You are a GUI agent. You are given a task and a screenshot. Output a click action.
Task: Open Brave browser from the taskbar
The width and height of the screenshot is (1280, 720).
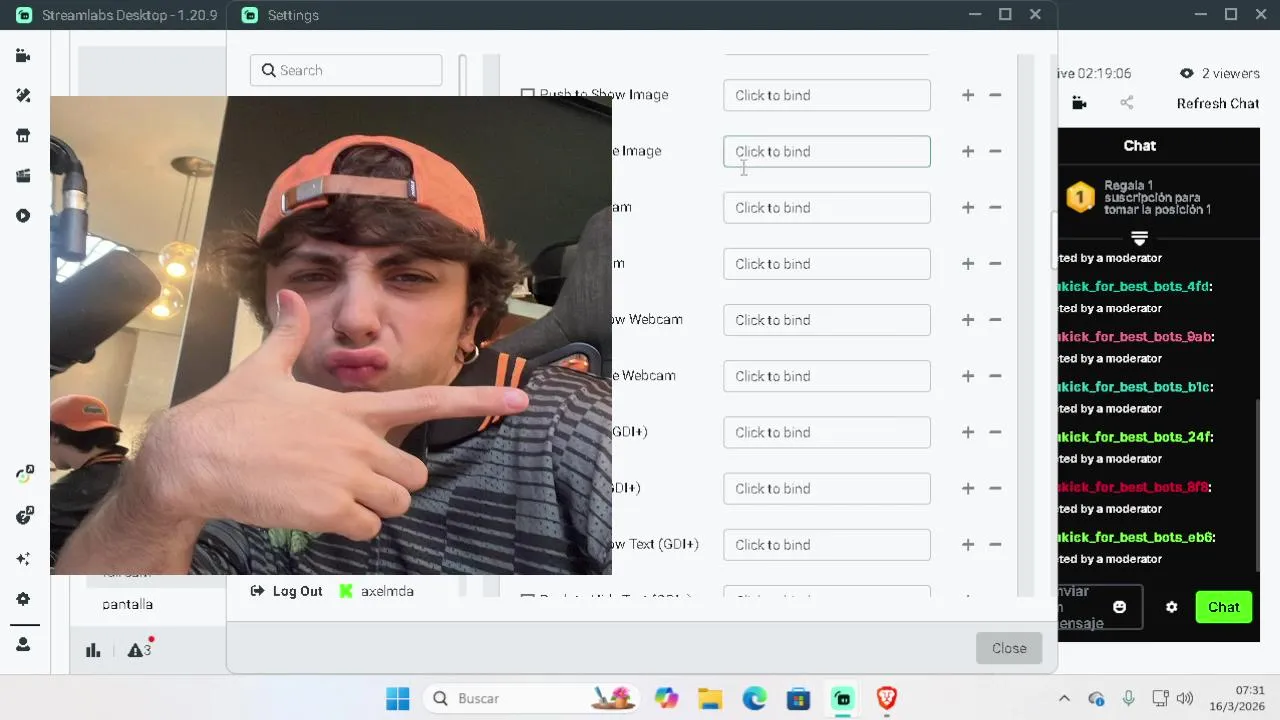click(886, 698)
